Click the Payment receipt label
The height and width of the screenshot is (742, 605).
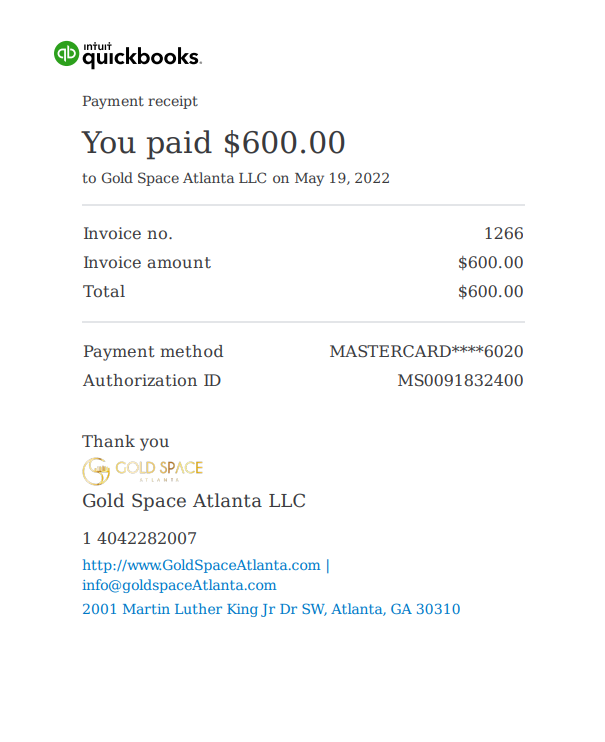tap(140, 101)
